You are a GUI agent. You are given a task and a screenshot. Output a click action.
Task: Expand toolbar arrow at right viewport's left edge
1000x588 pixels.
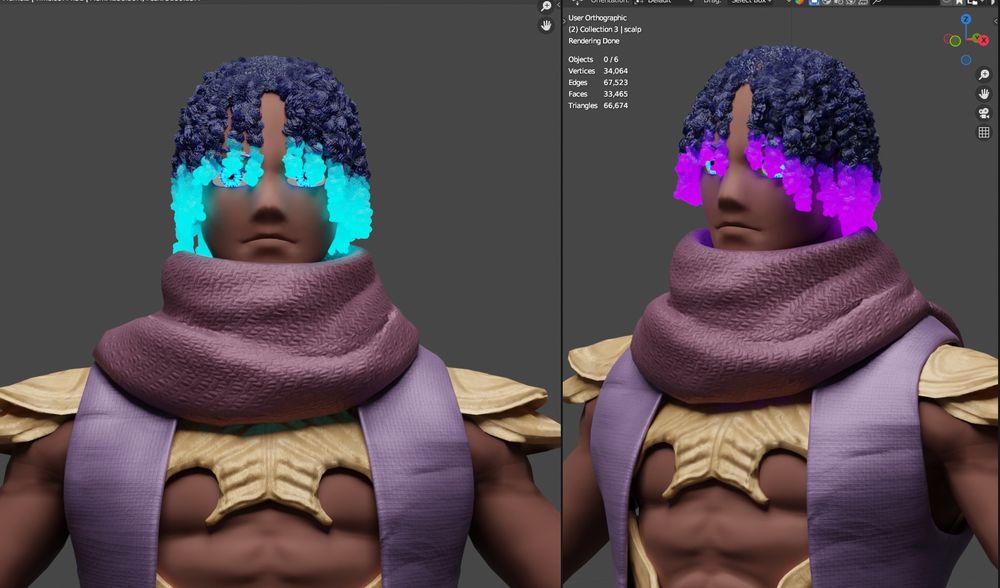point(564,22)
